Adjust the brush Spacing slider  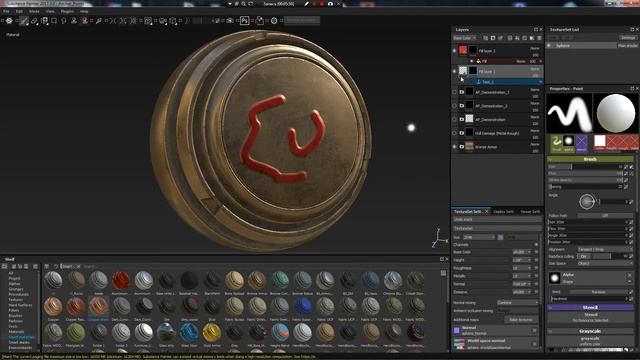(x=585, y=187)
